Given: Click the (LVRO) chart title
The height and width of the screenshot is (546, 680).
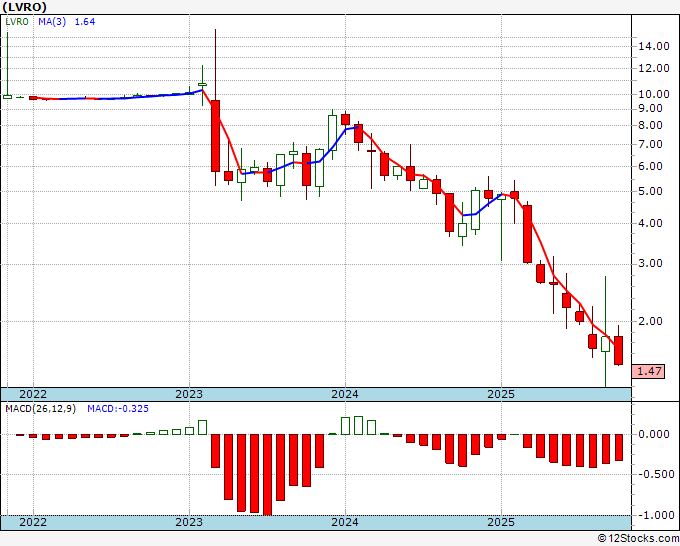Looking at the screenshot, I should (24, 7).
